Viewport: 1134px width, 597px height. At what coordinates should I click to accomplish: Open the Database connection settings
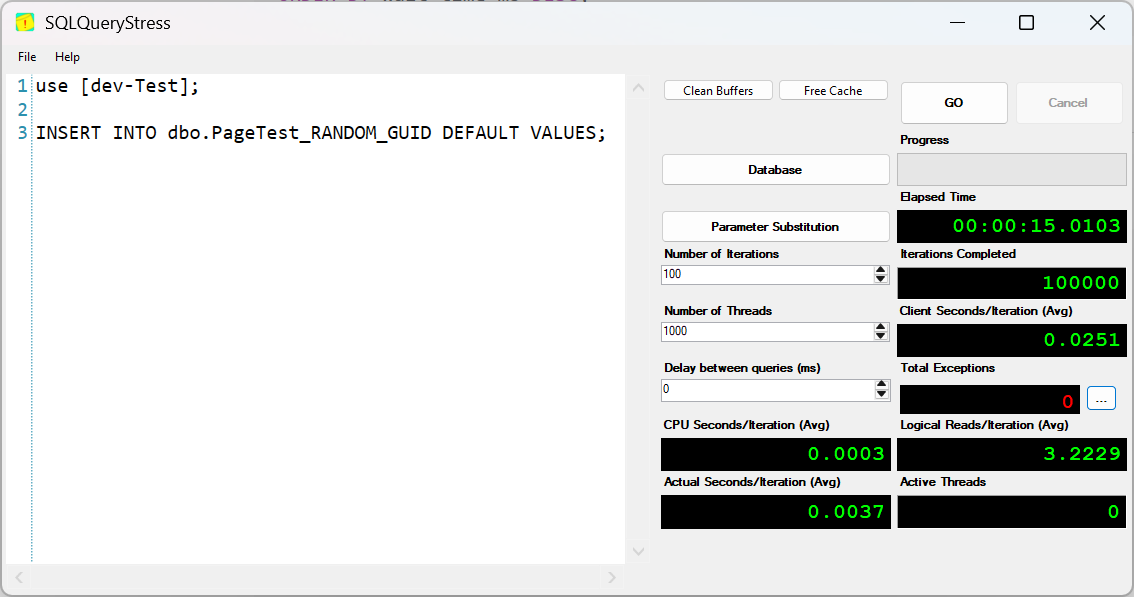(x=775, y=169)
